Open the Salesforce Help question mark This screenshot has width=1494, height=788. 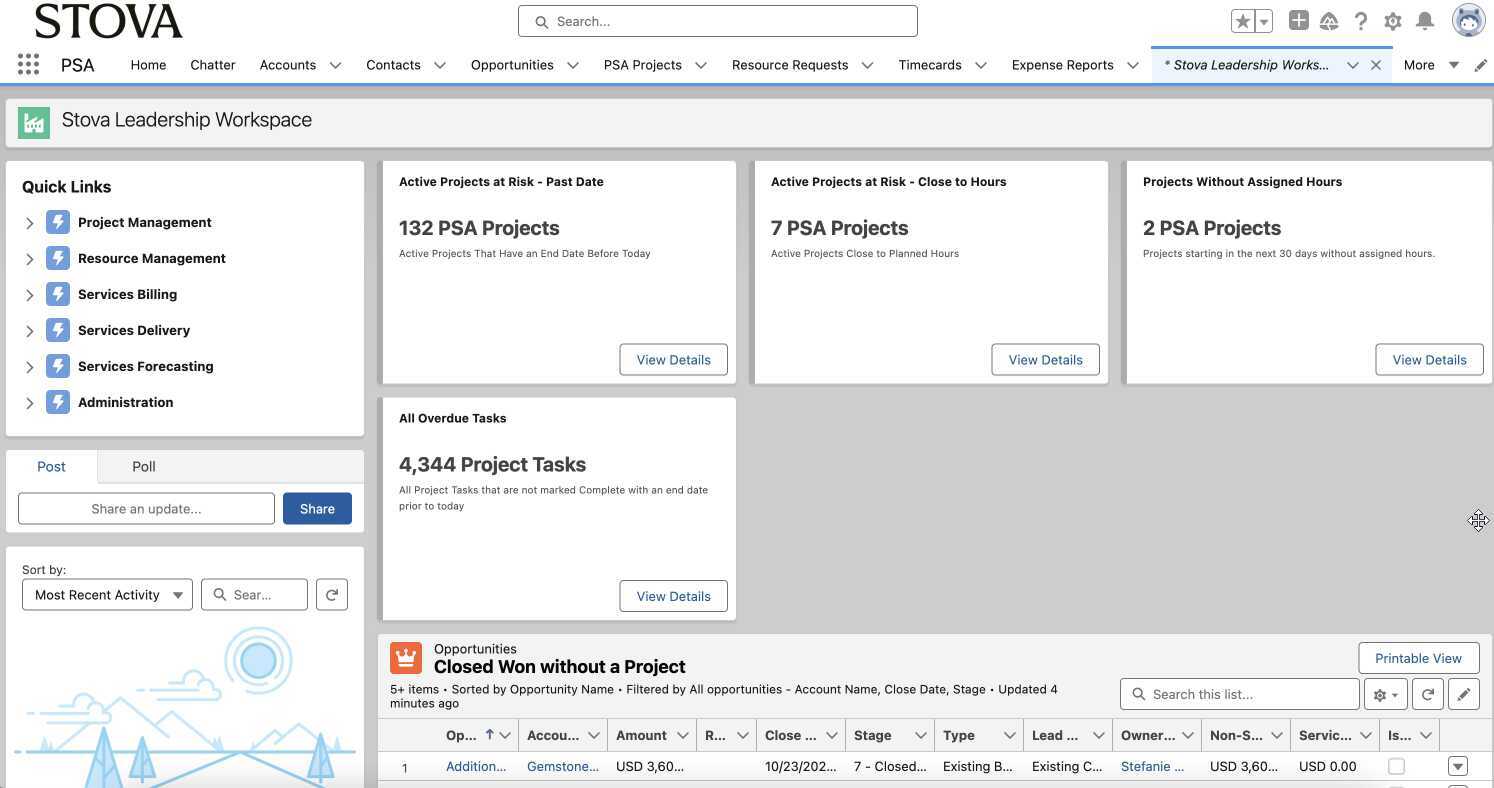[x=1361, y=21]
